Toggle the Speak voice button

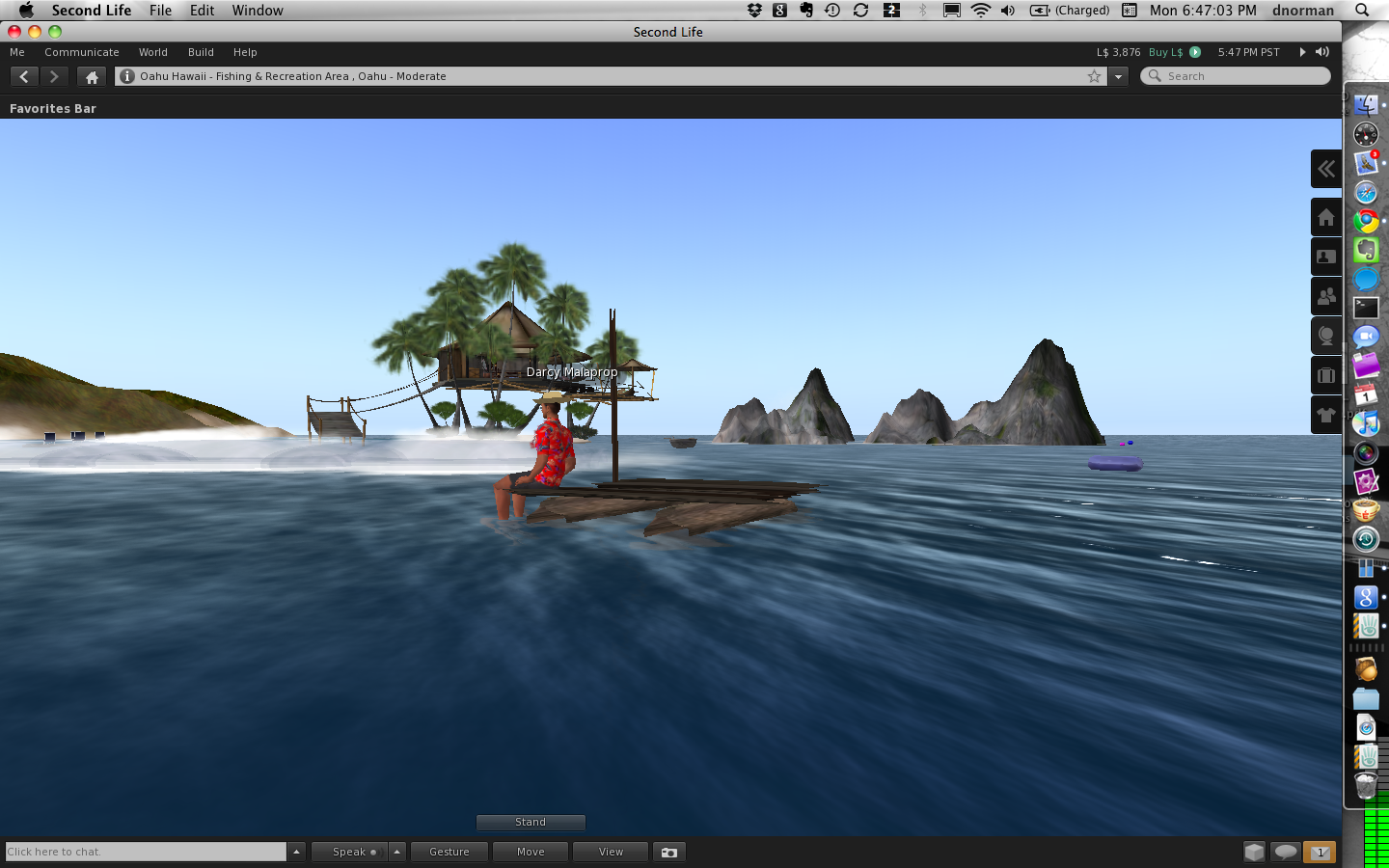348,852
